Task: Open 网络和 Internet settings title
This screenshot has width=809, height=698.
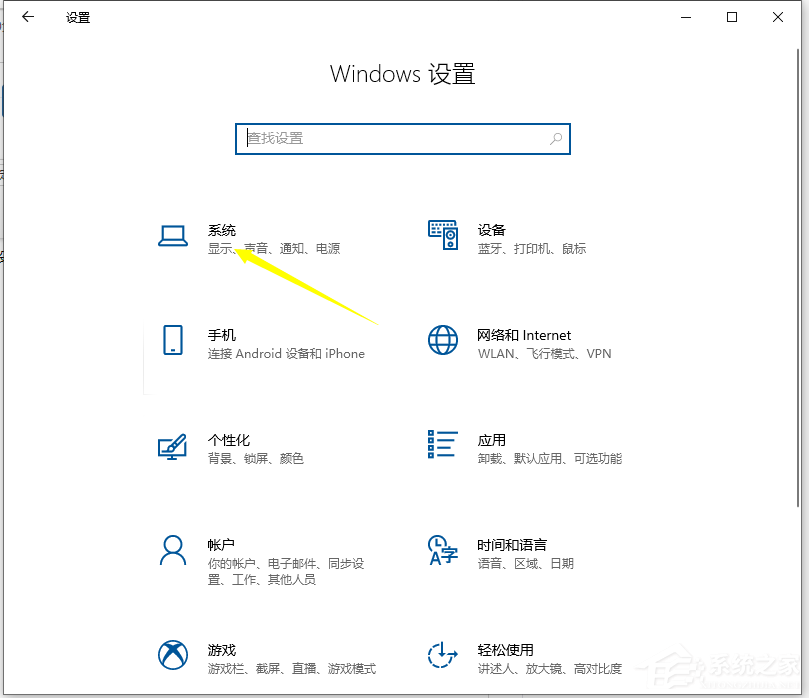Action: pyautogui.click(x=524, y=335)
